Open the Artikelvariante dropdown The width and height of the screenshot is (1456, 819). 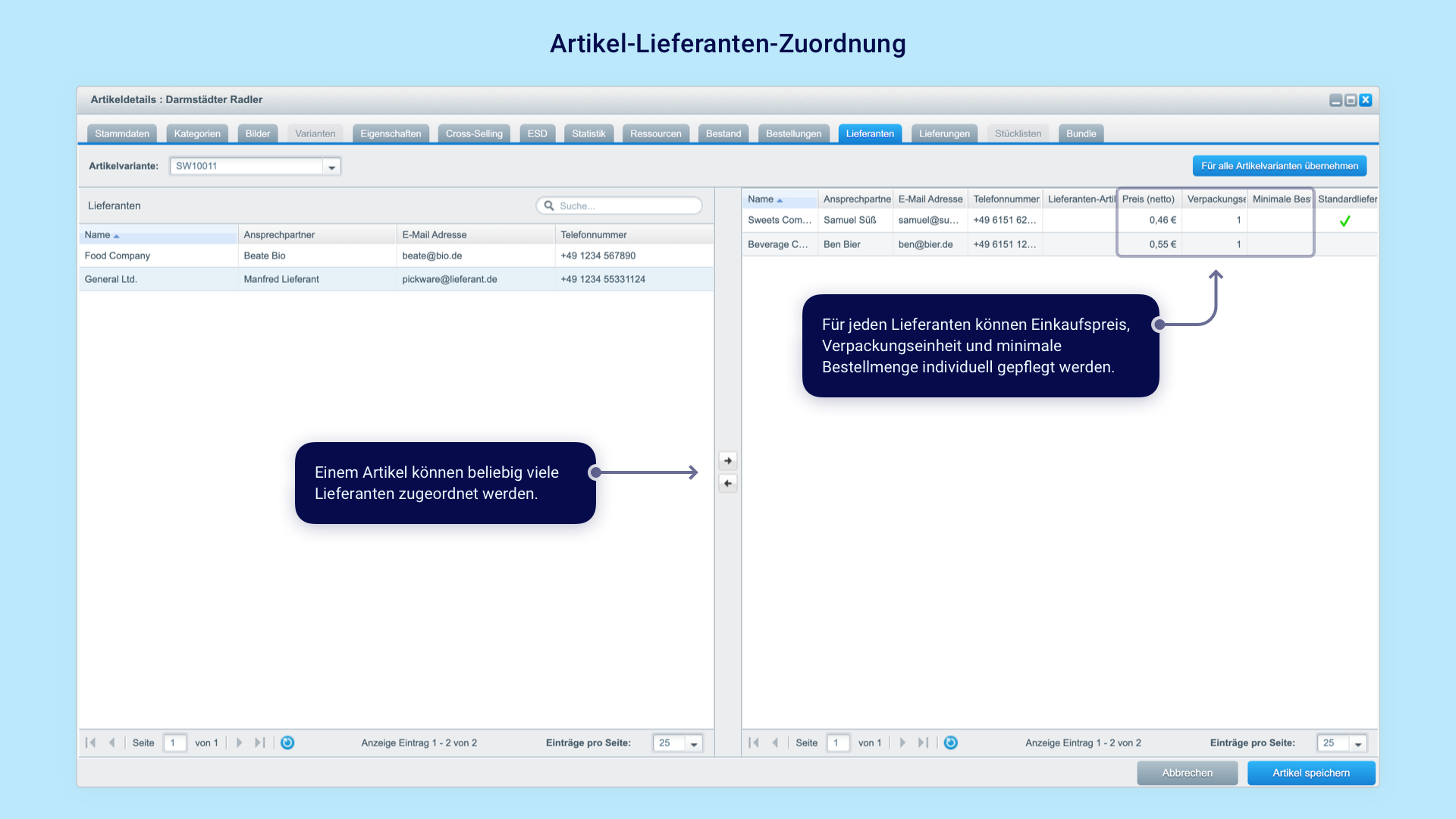pos(331,167)
